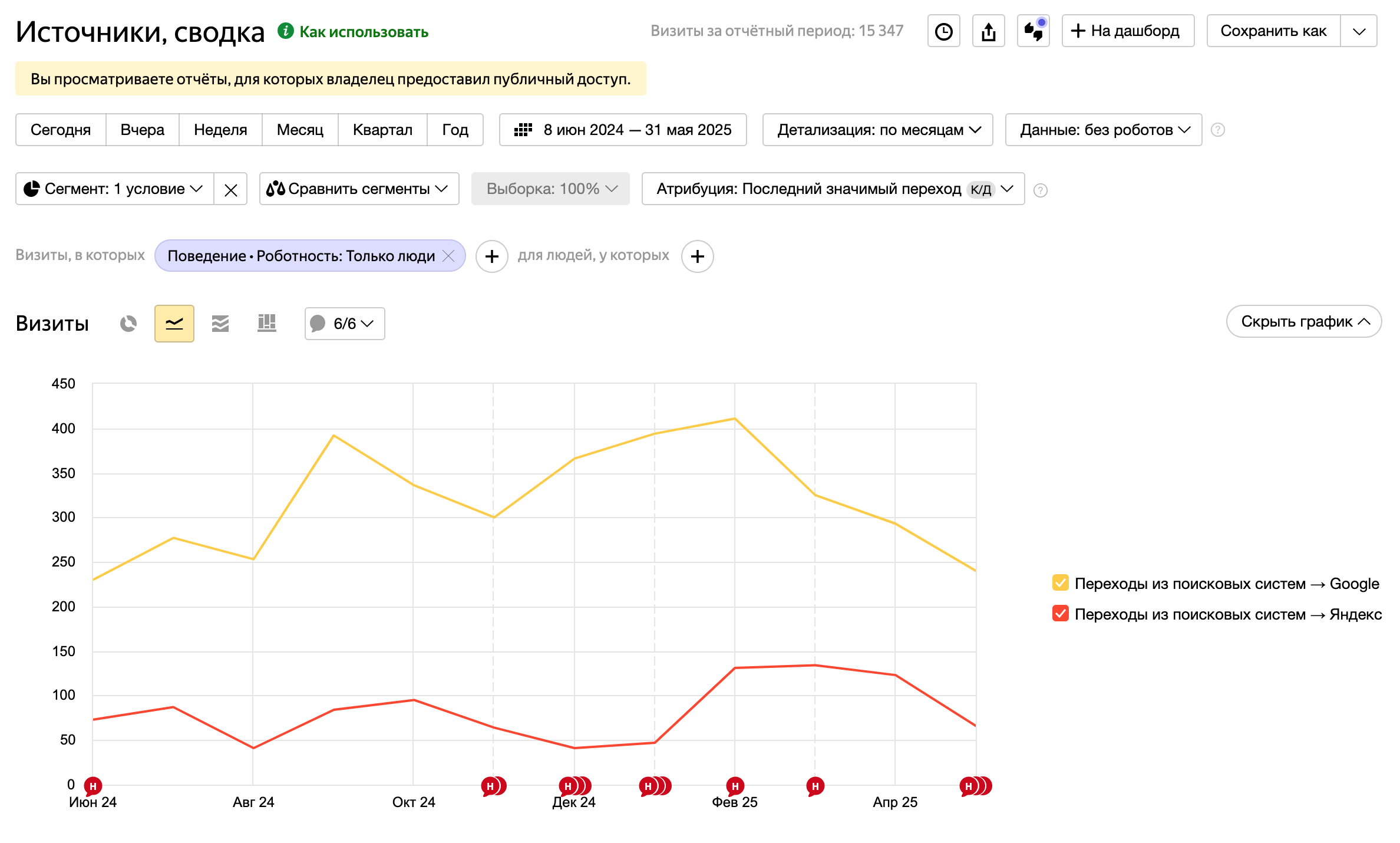Click the export share icon
The height and width of the screenshot is (843, 1400).
(988, 31)
